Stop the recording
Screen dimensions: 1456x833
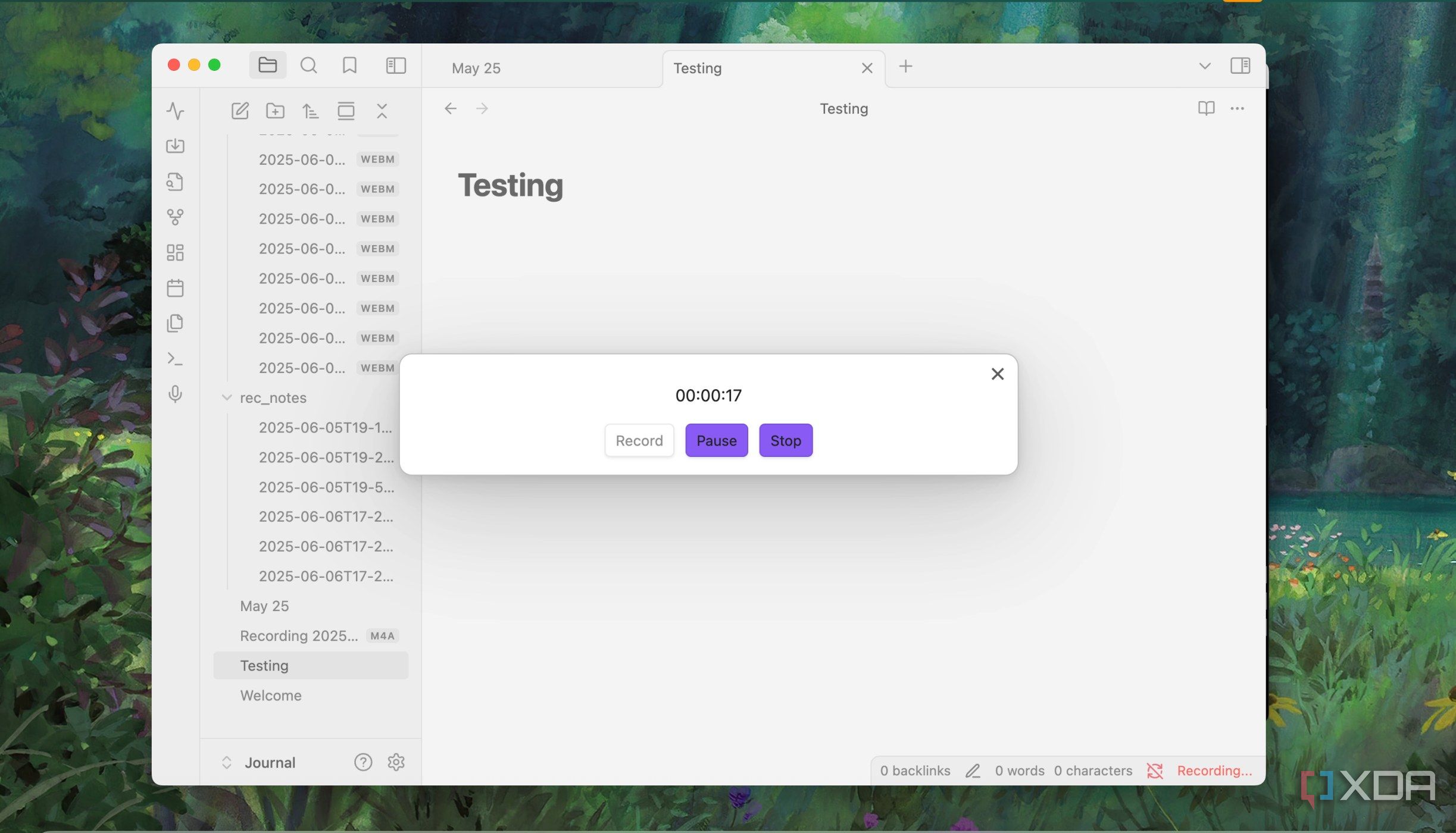786,440
